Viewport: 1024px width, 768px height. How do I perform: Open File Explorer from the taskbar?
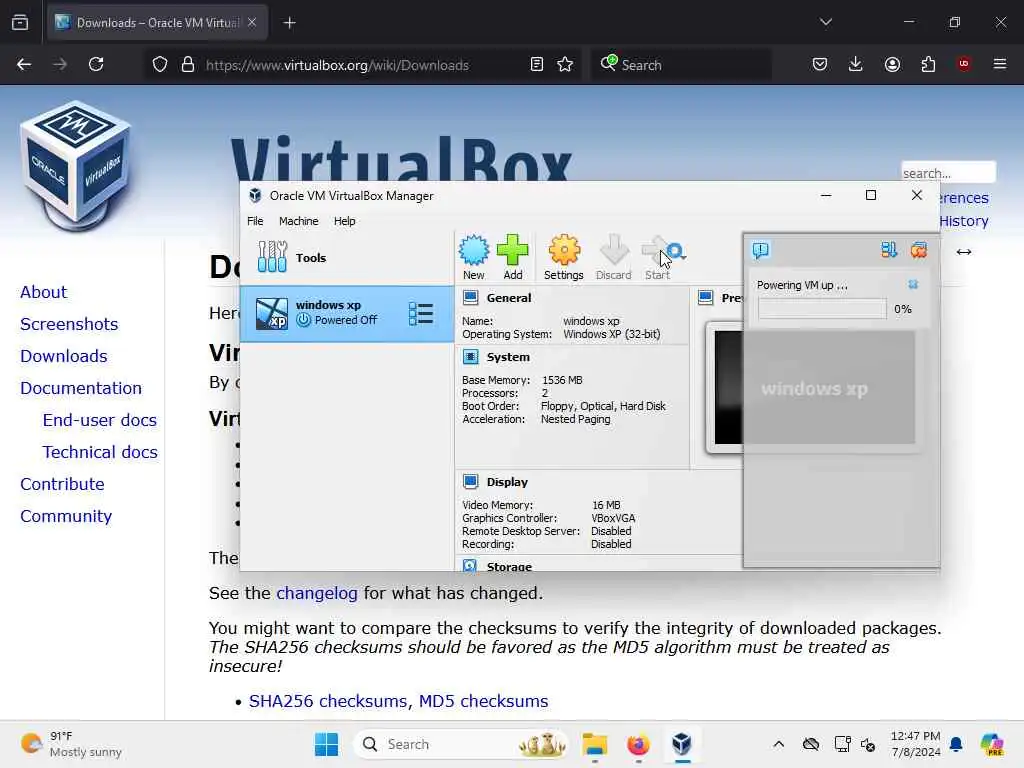click(x=595, y=744)
